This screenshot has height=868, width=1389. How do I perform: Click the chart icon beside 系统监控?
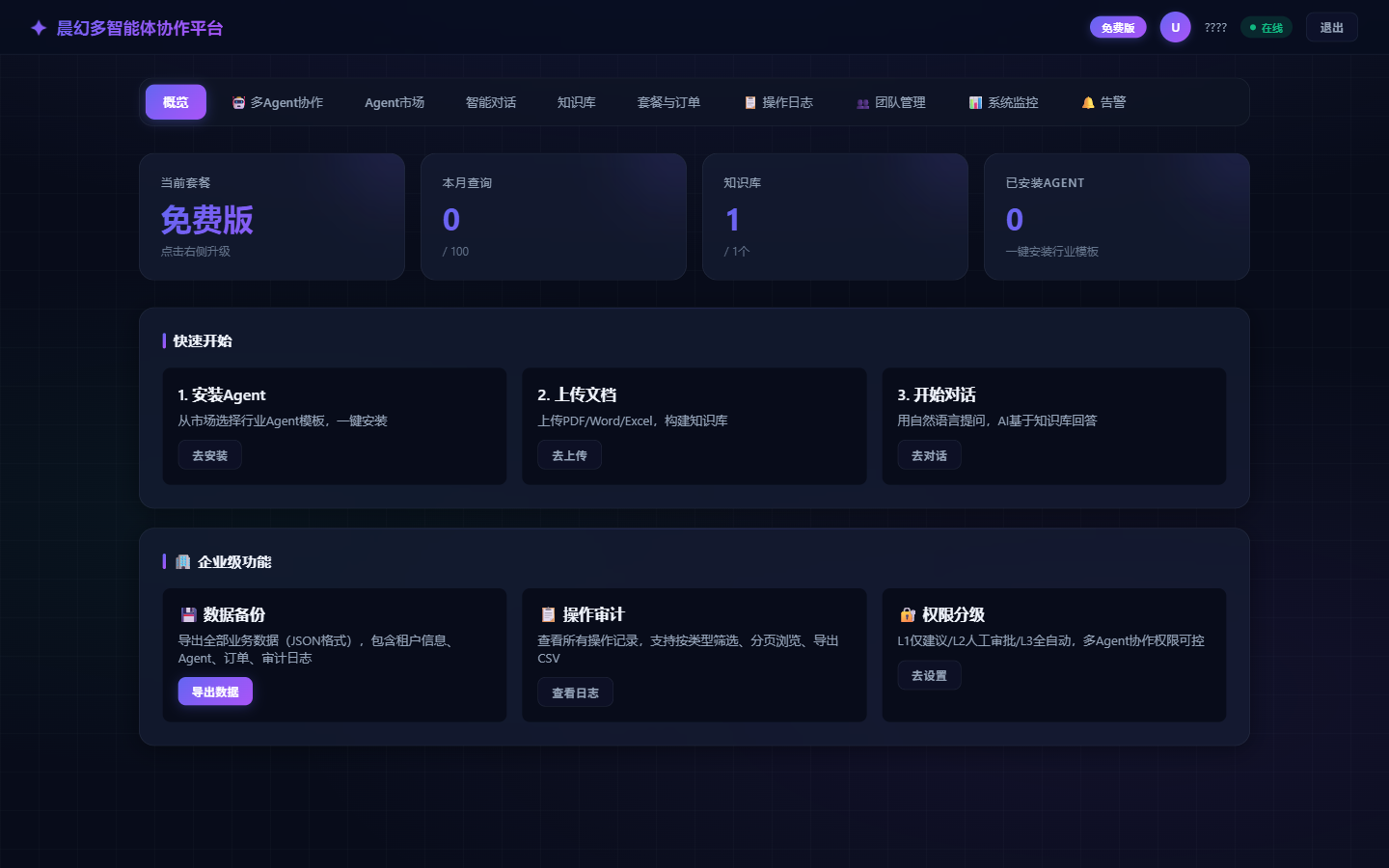pos(975,102)
